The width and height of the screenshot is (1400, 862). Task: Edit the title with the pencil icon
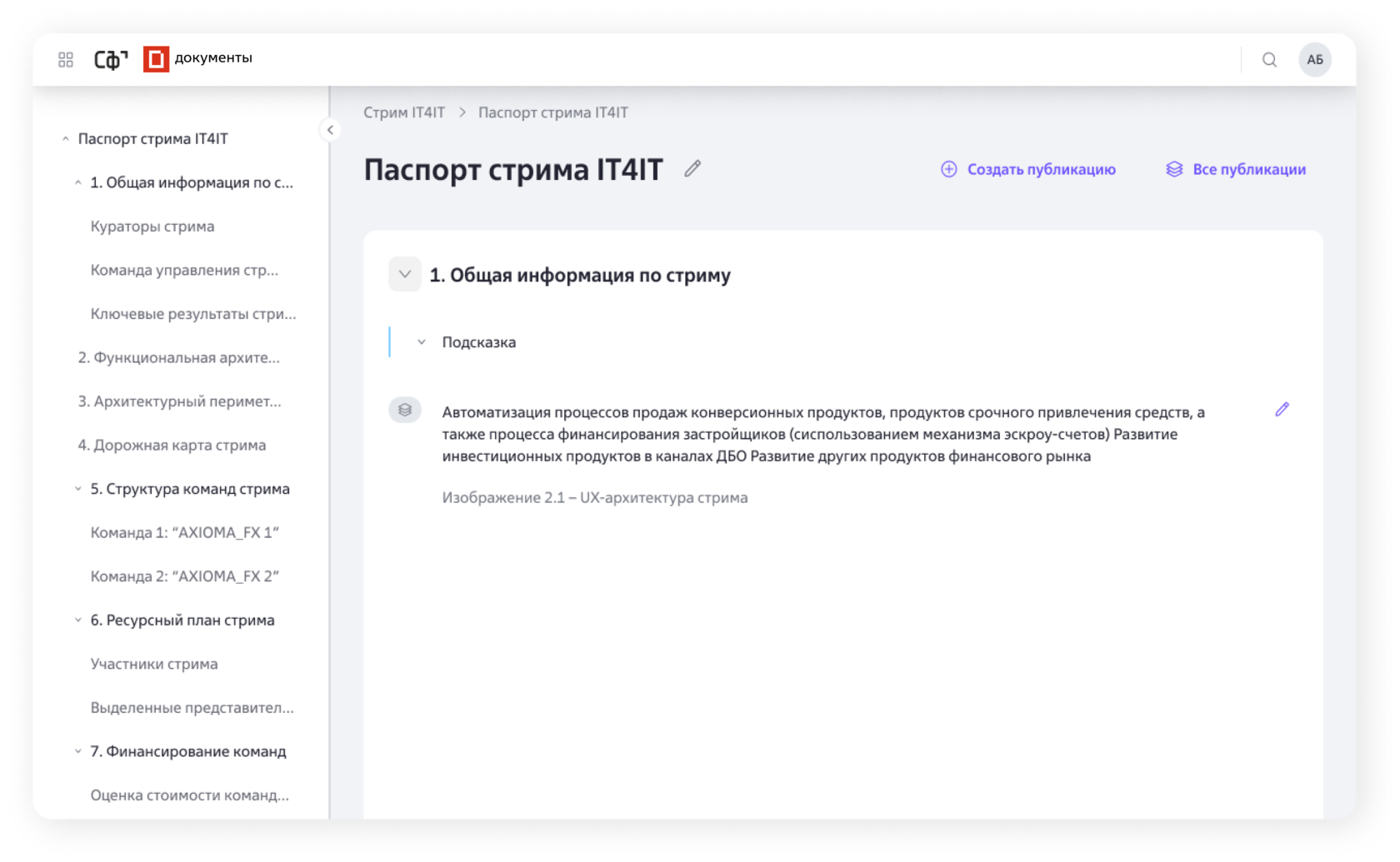point(692,169)
